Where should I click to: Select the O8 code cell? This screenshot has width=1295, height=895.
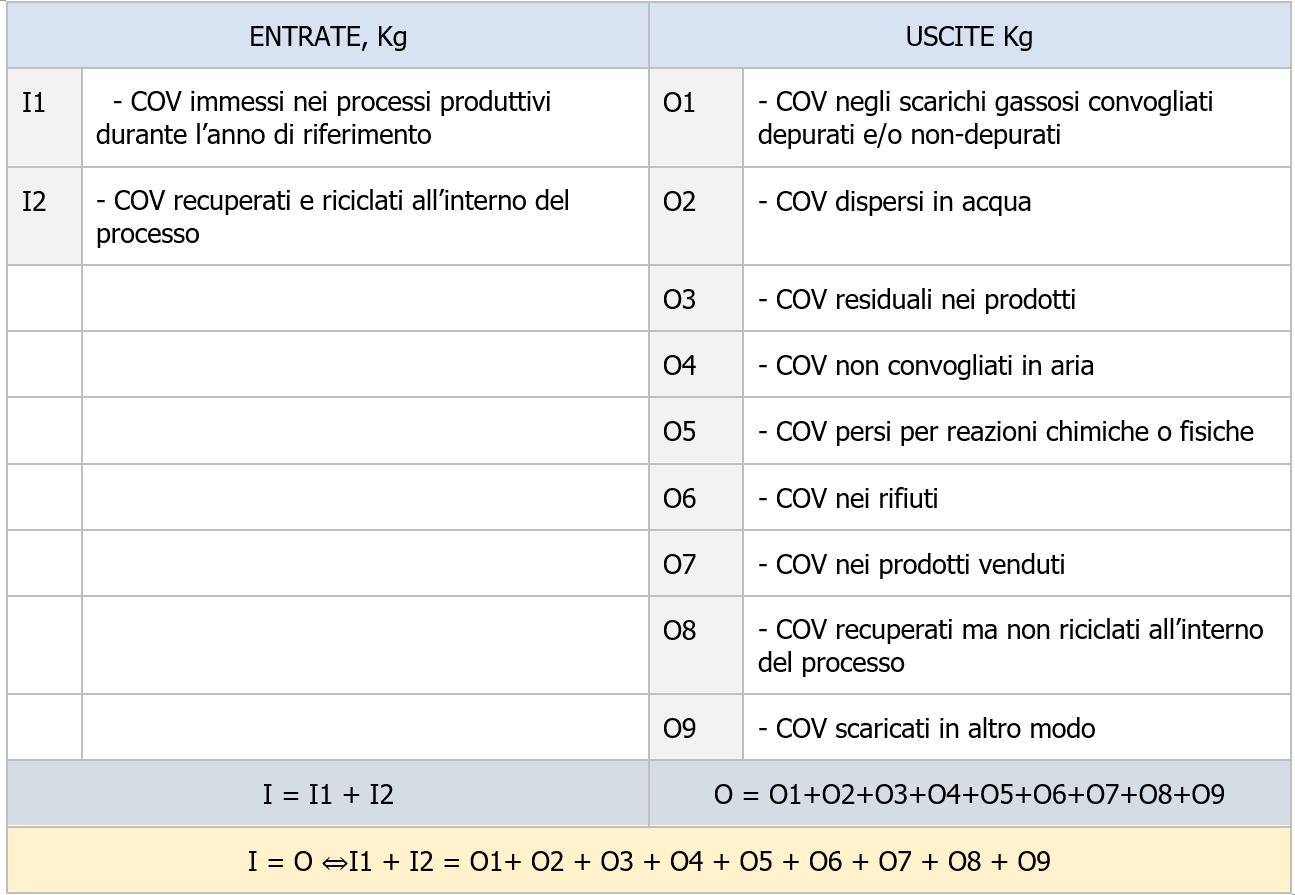tap(695, 645)
